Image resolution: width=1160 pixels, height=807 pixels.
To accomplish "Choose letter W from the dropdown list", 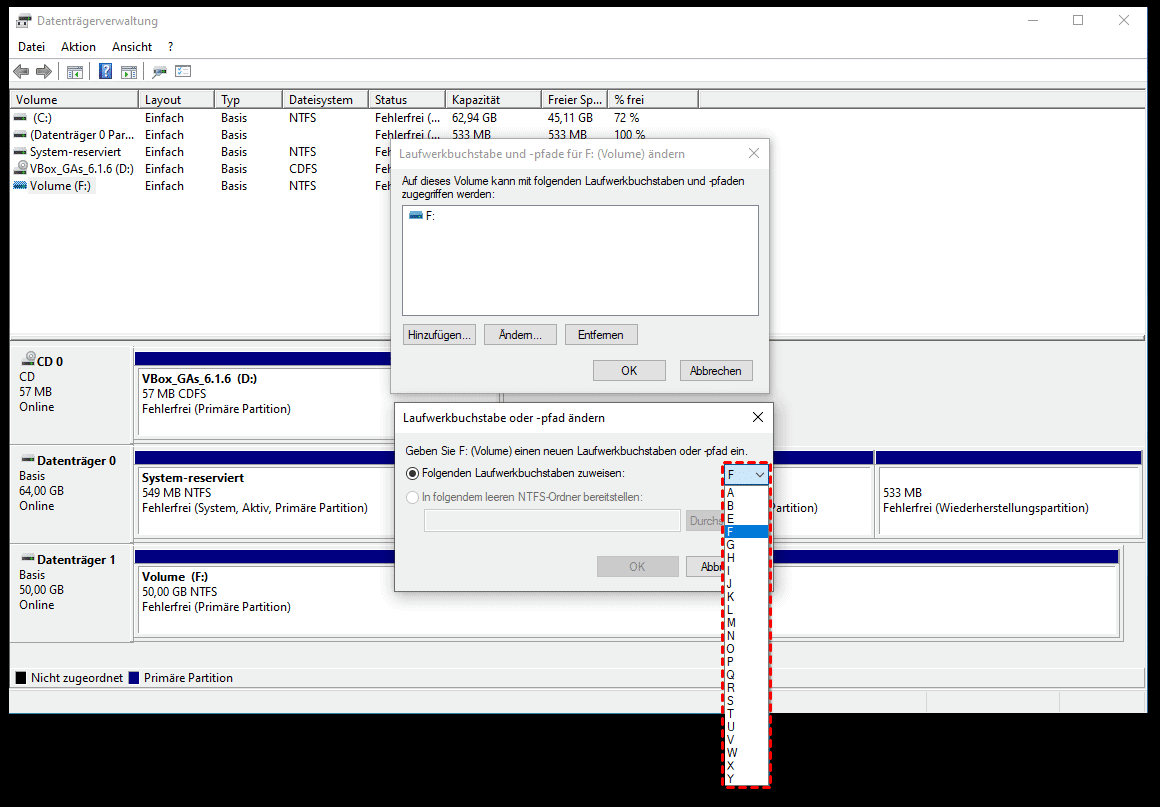I will click(x=746, y=752).
